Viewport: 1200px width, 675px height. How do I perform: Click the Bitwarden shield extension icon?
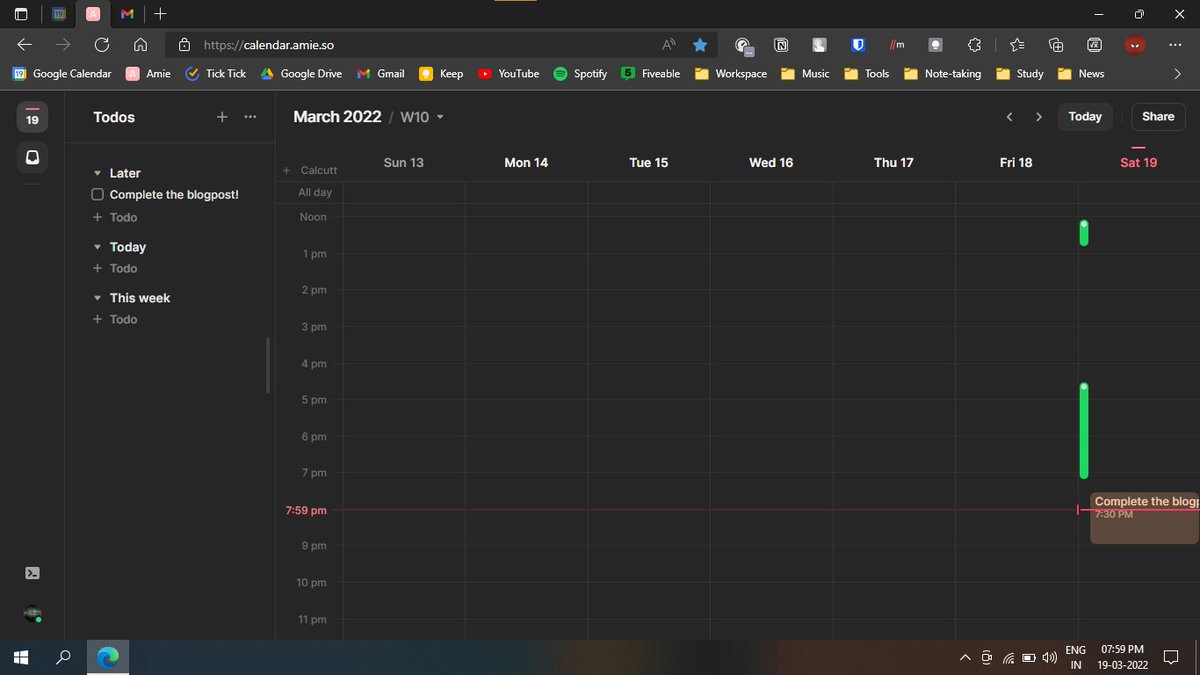click(858, 45)
